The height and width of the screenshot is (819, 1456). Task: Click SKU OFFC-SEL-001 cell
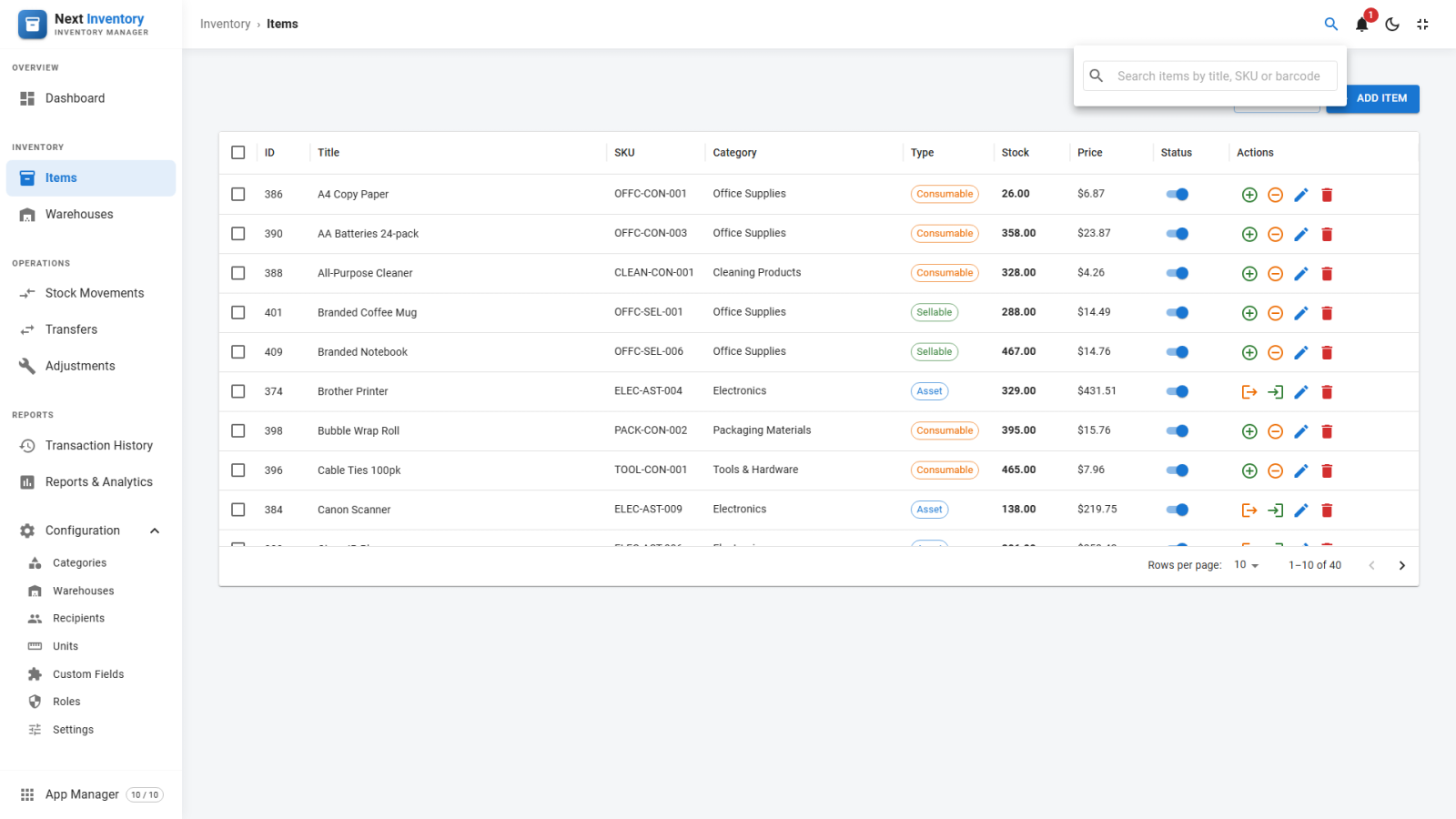coord(649,312)
